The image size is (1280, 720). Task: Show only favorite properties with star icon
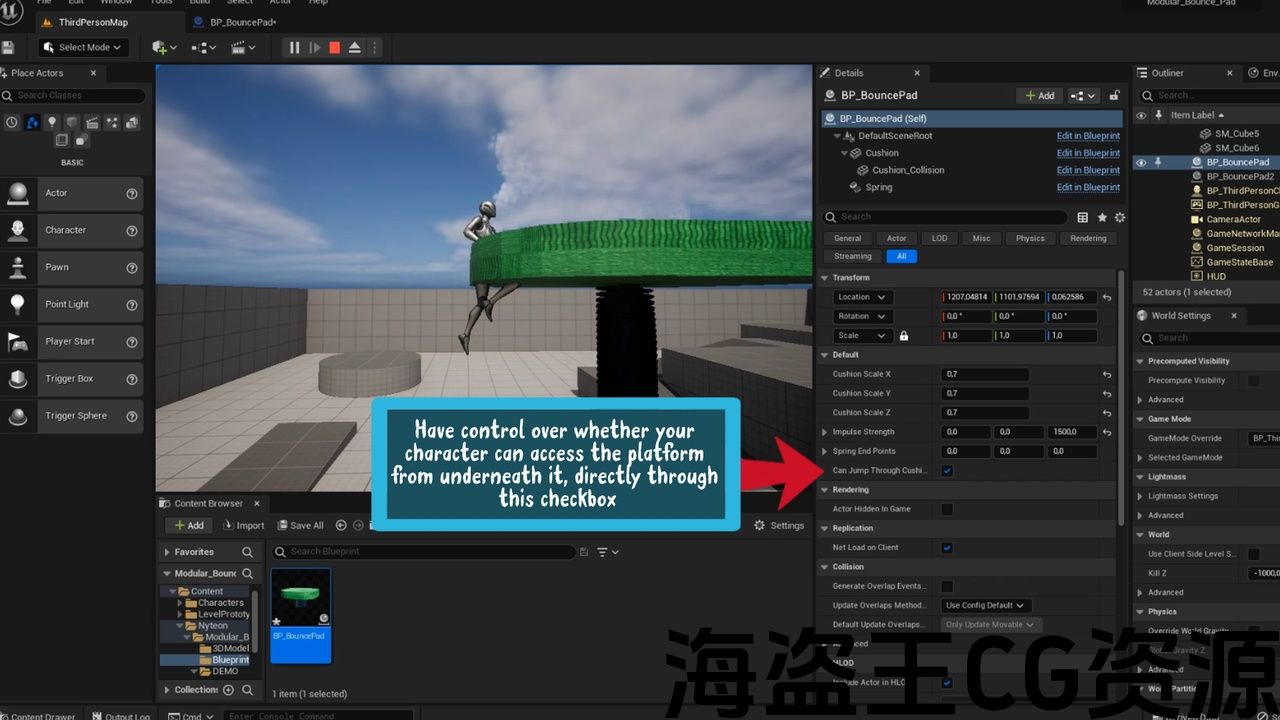tap(1102, 217)
